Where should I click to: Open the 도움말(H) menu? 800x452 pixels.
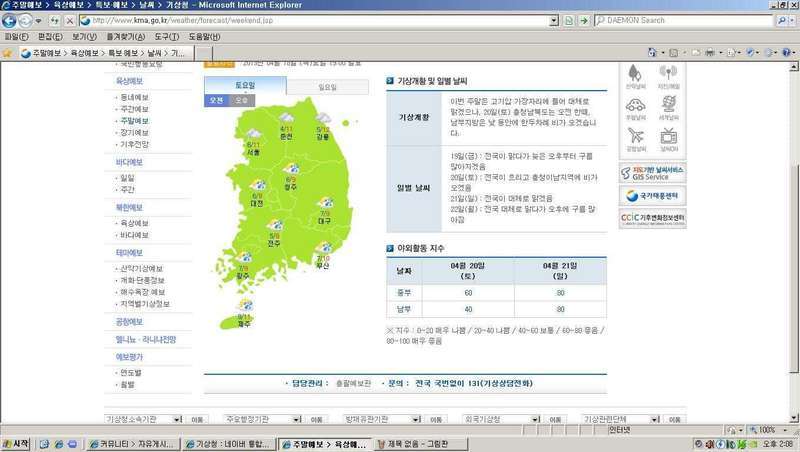(x=205, y=37)
